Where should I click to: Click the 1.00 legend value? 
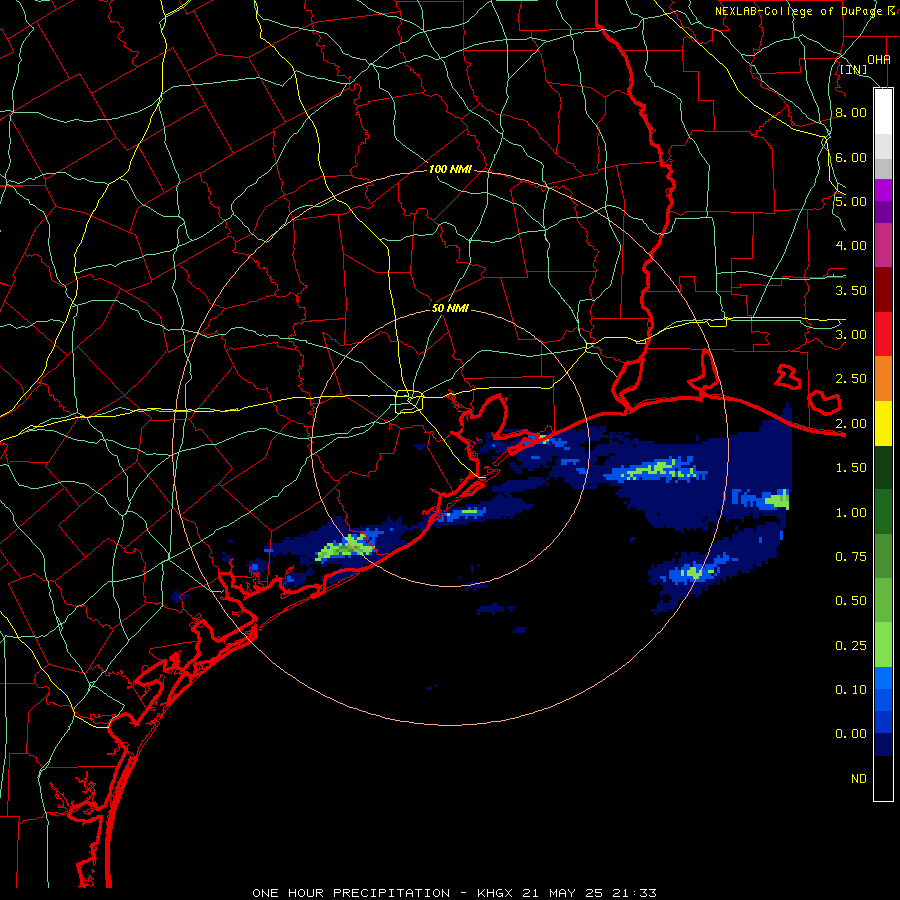[851, 513]
